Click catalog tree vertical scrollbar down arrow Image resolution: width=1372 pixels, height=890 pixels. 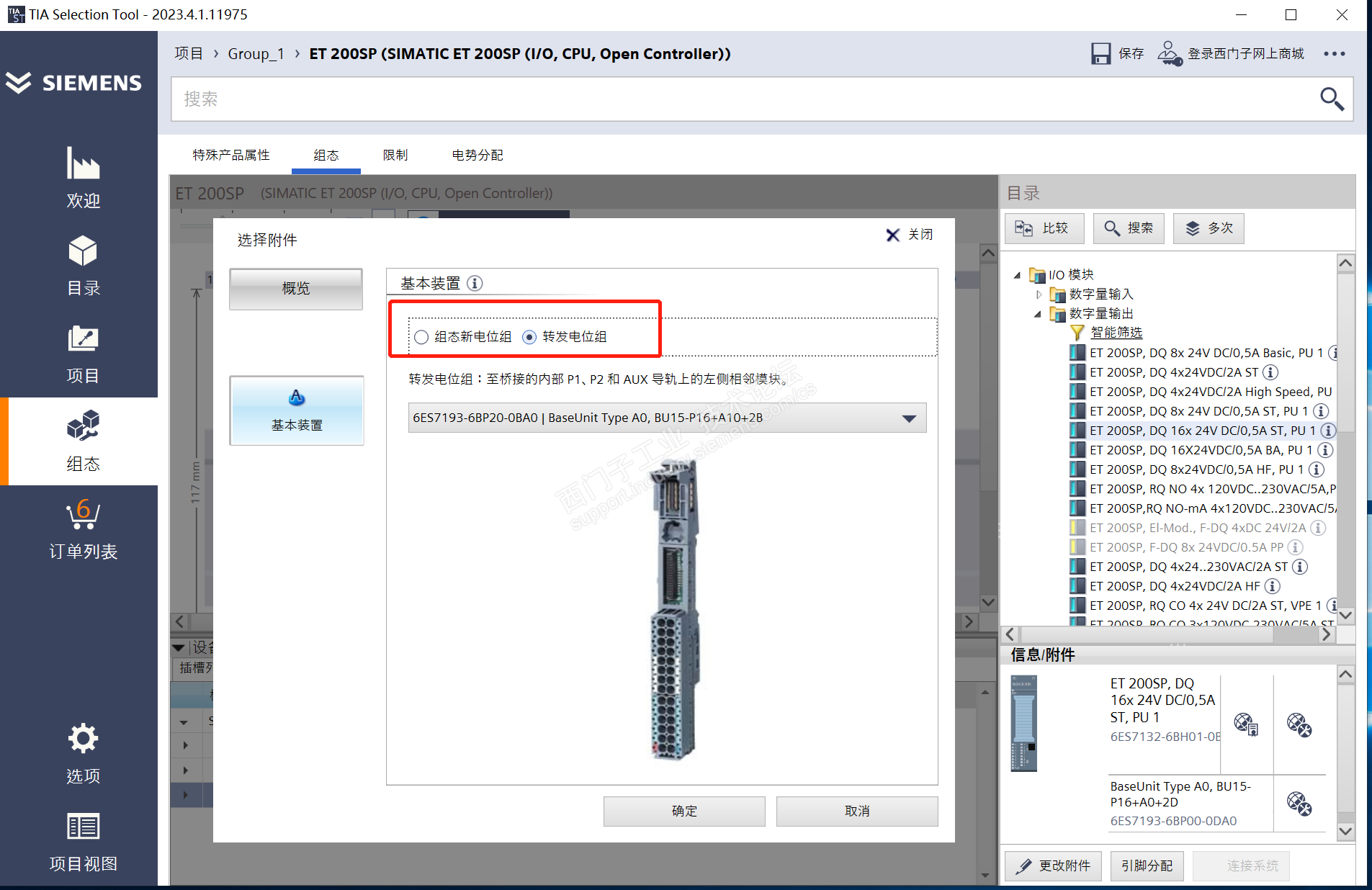[1345, 616]
